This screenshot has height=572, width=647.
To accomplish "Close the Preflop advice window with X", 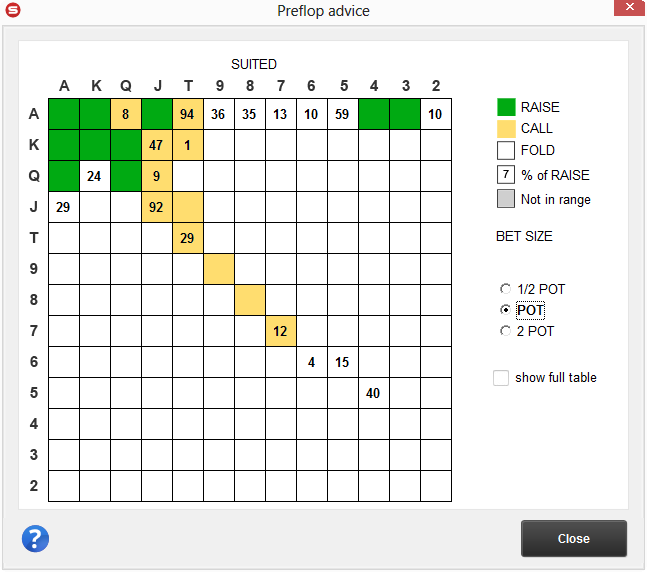I will point(623,11).
